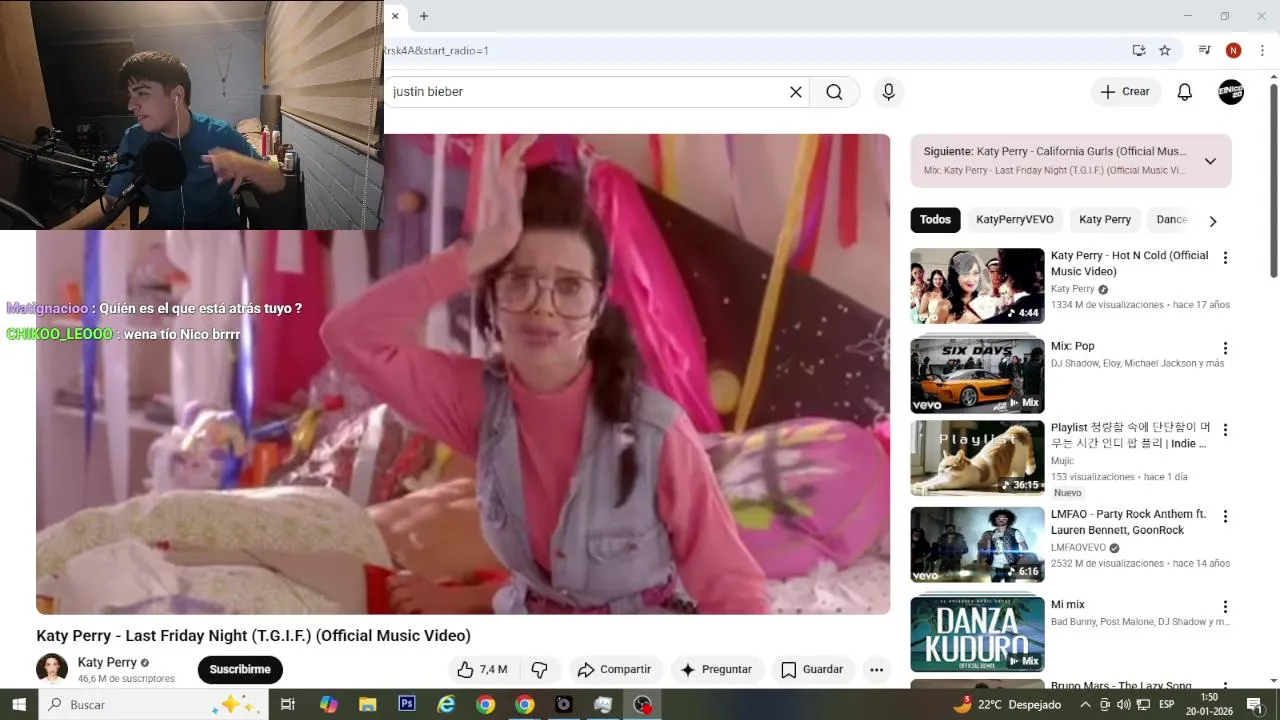Click the Suscribirme button

[x=240, y=670]
